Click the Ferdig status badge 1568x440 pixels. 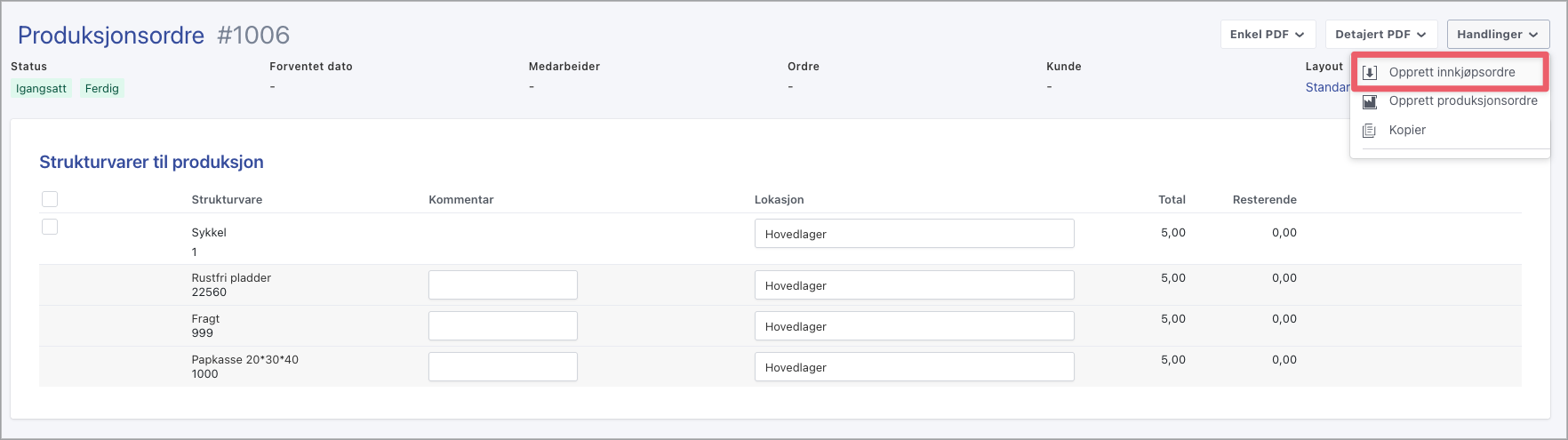[x=102, y=89]
